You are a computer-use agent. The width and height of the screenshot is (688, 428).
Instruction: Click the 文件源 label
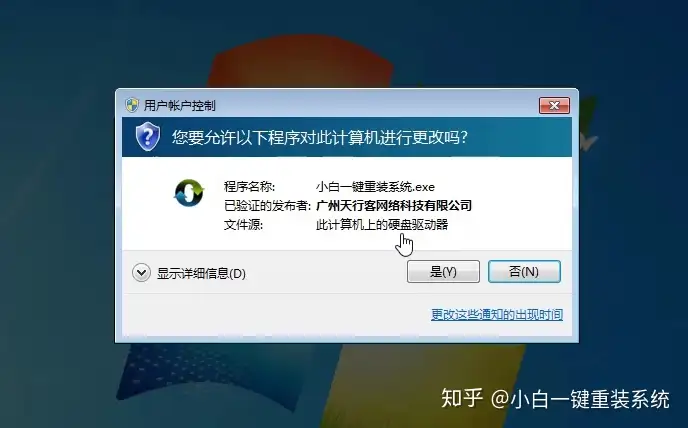[244, 224]
